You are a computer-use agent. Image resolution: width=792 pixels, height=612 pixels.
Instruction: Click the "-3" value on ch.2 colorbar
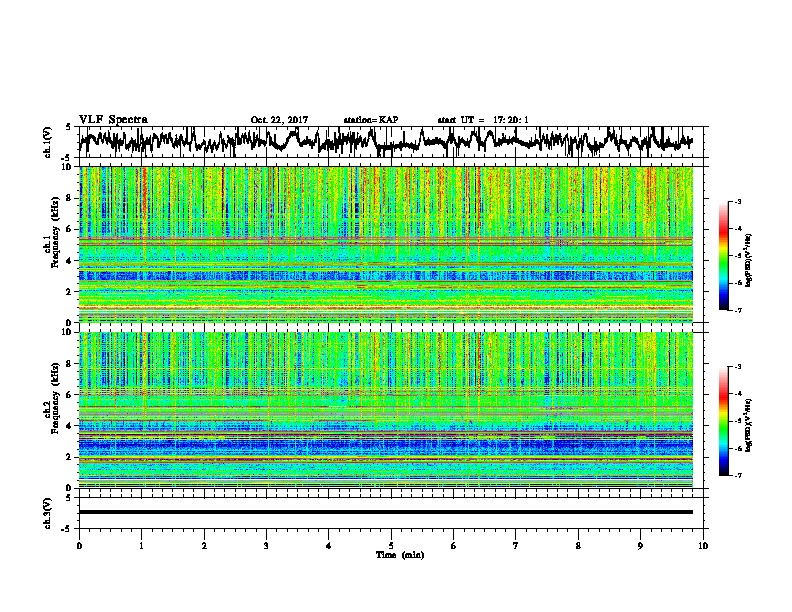737,367
